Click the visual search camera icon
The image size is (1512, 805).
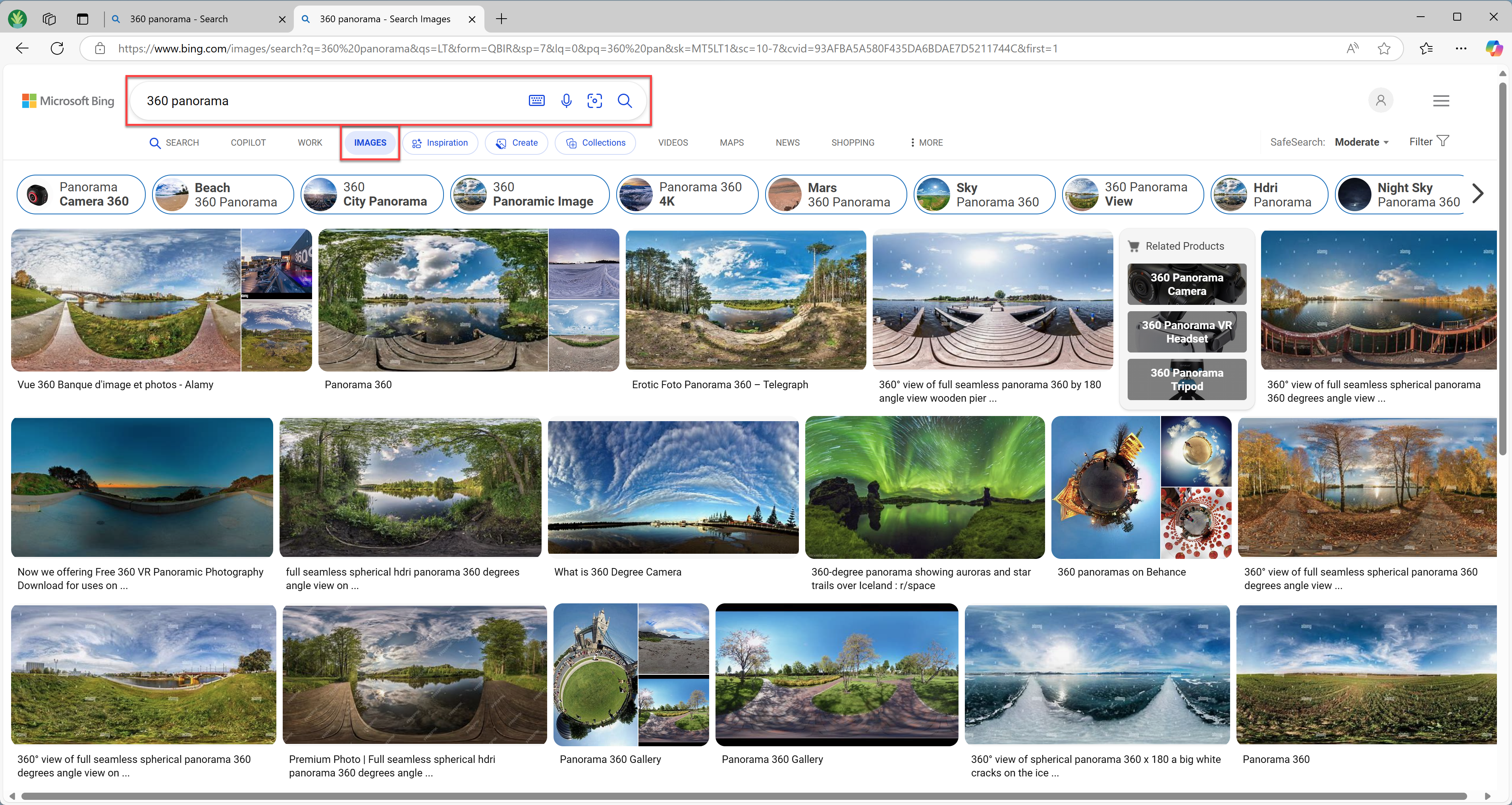click(x=594, y=101)
